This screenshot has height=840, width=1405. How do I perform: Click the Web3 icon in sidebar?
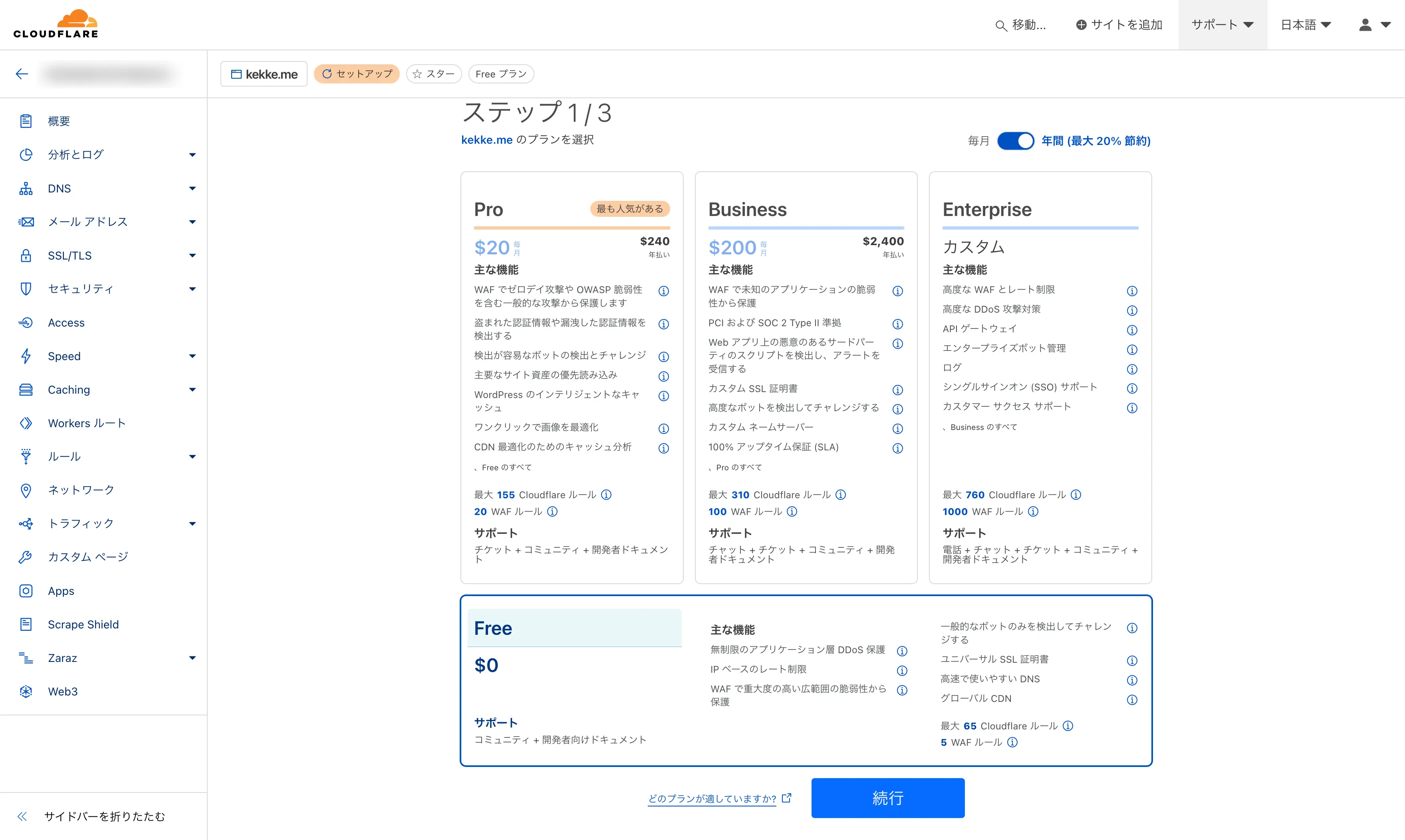[x=26, y=691]
